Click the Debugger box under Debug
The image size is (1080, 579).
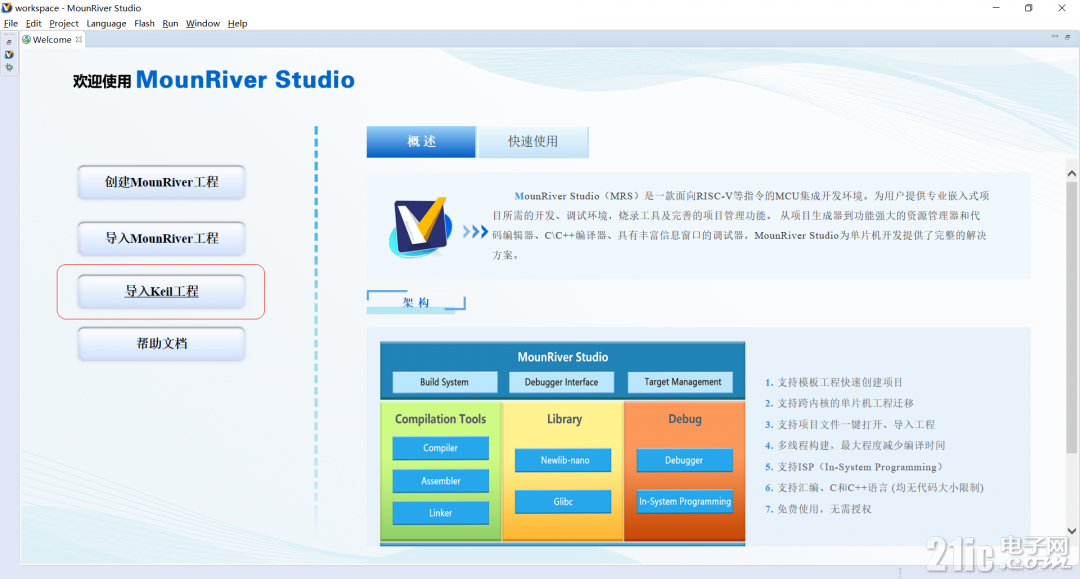pos(684,461)
